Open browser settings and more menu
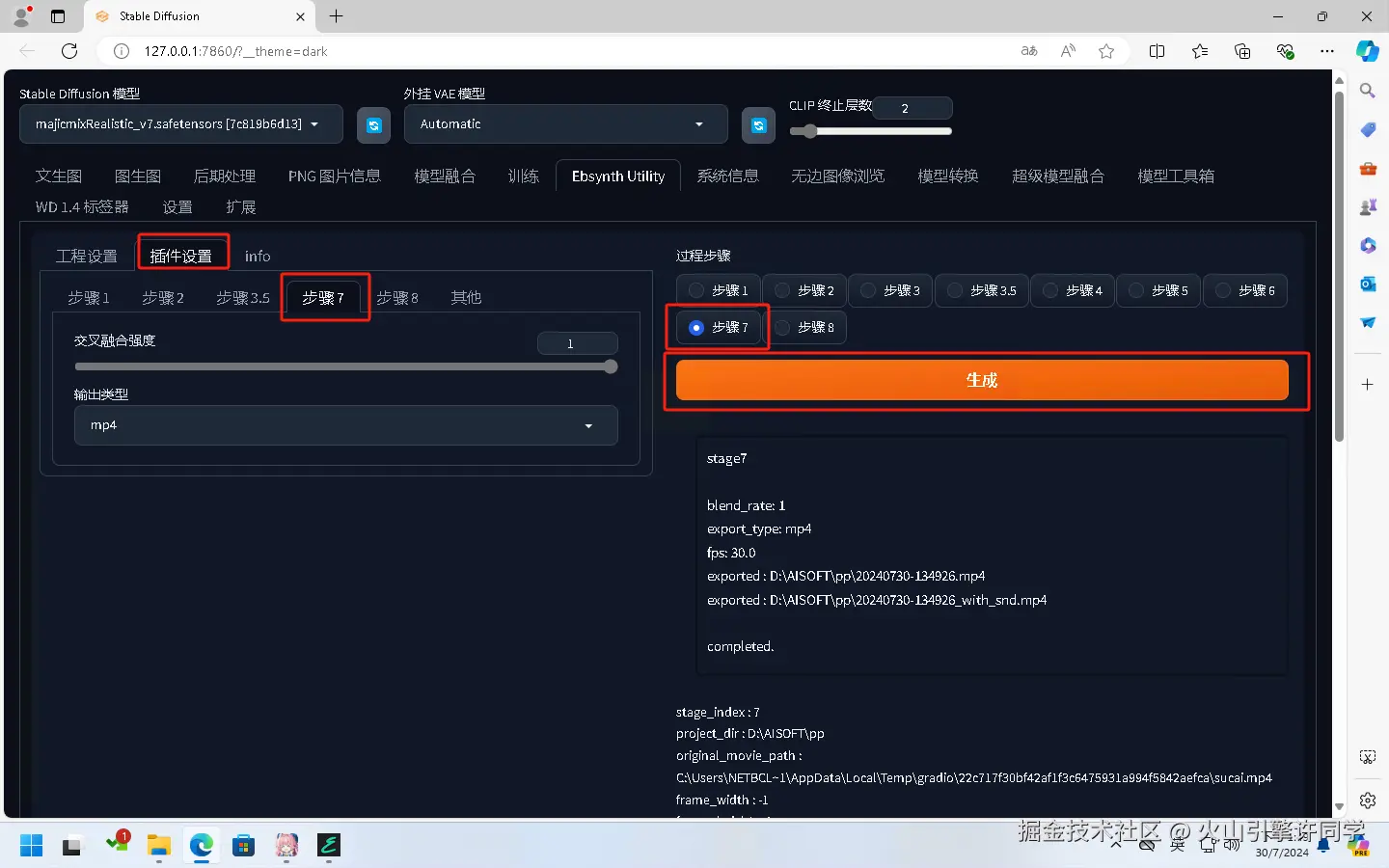This screenshot has width=1389, height=868. coord(1327,51)
